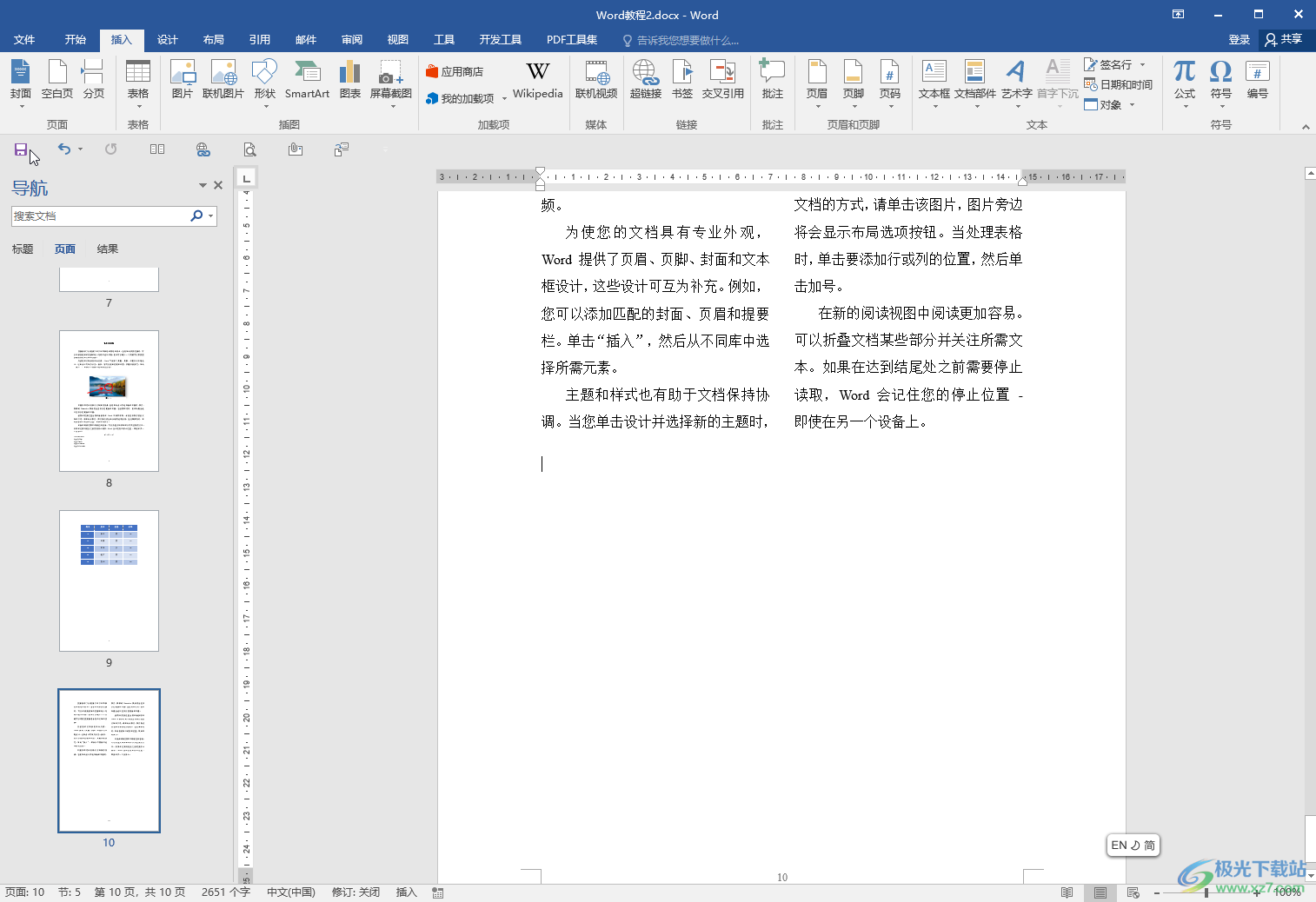Insert a chart (图表)
This screenshot has height=902, width=1316.
[x=350, y=80]
